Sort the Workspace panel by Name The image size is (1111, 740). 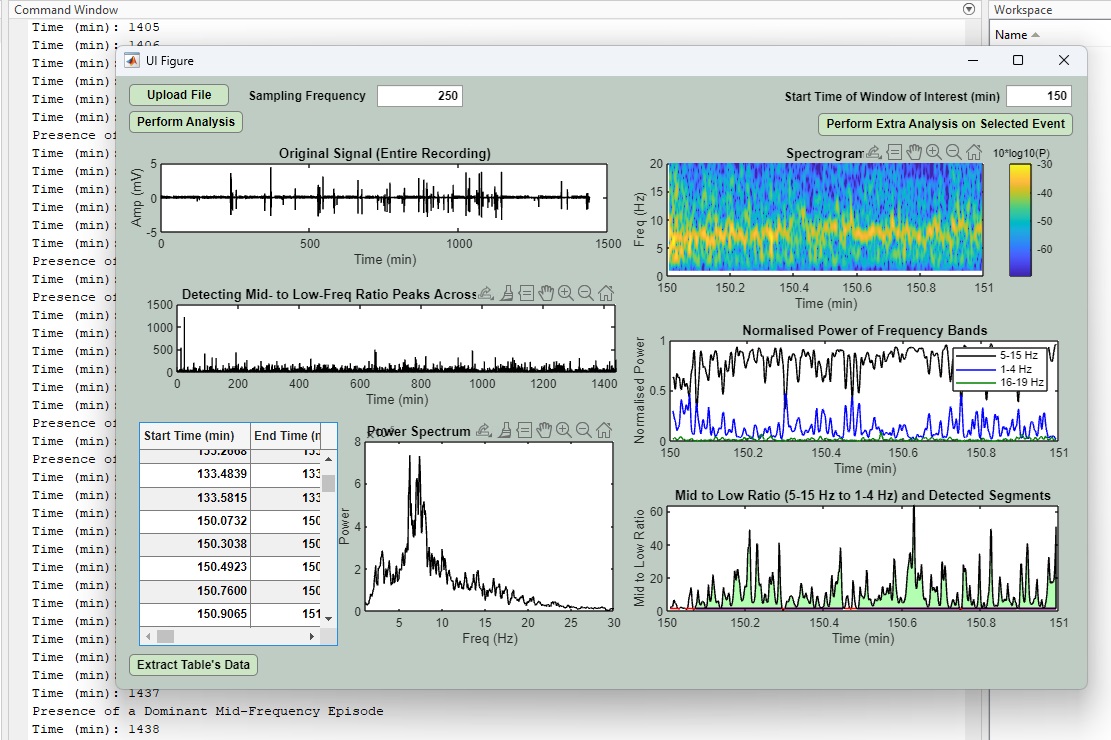[x=1014, y=33]
